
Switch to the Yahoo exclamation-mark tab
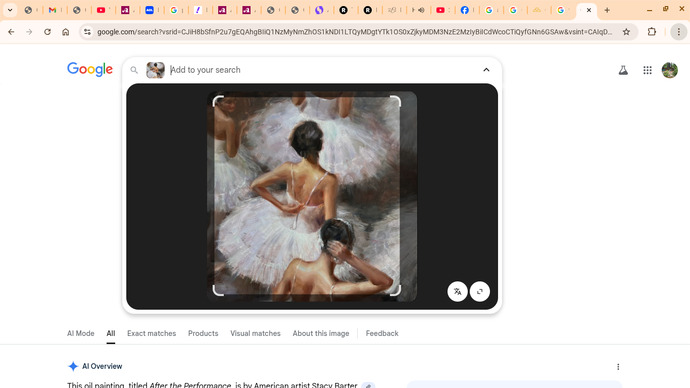point(198,10)
